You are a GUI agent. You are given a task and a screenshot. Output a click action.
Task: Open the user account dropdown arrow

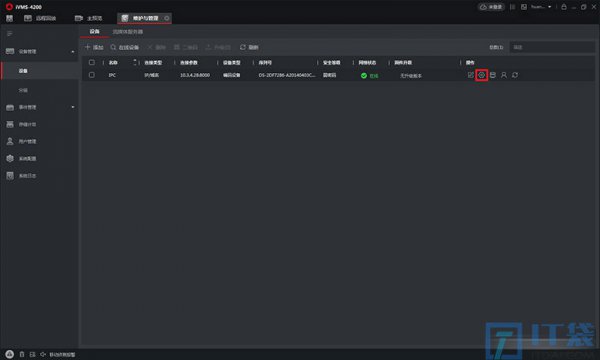(550, 7)
